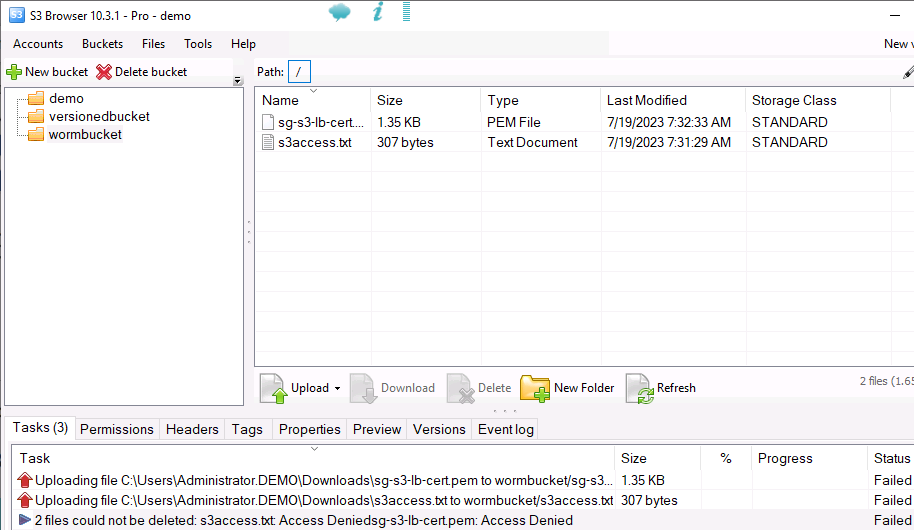Switch to the Tags tab

(247, 430)
